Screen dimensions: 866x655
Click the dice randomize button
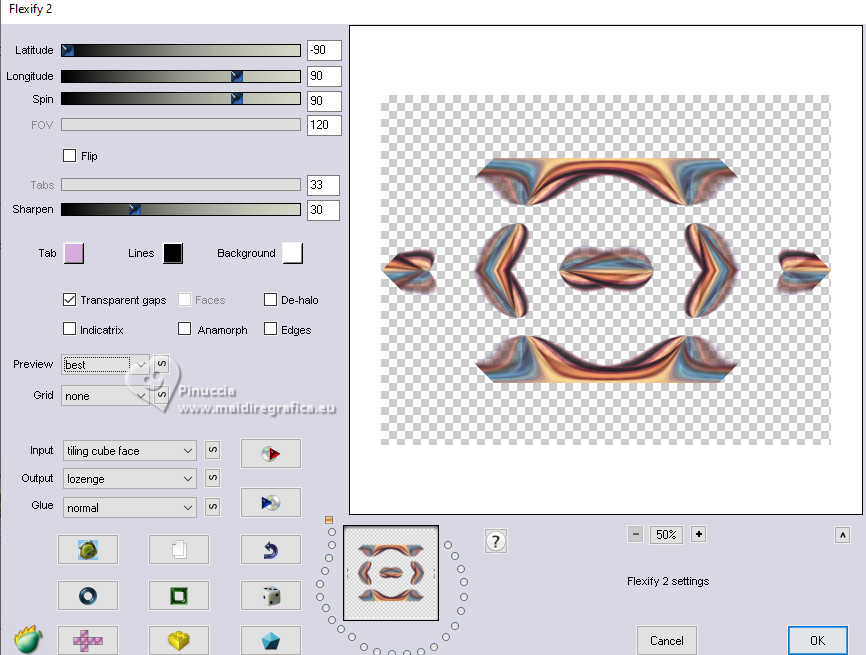(271, 595)
